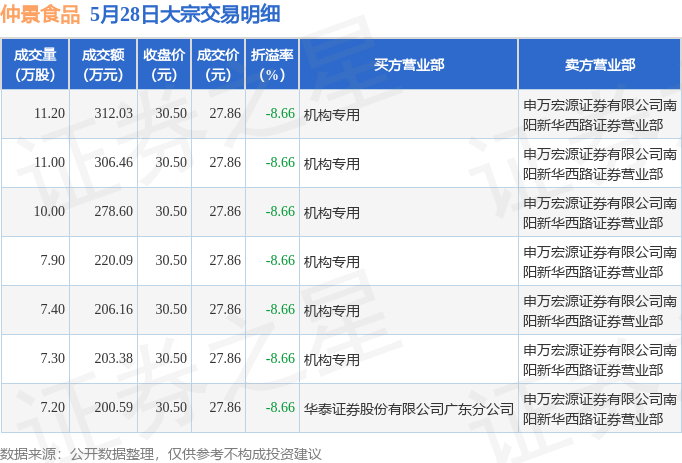Image resolution: width=682 pixels, height=463 pixels.
Task: Click 机构专用 in the 203.38 row
Action: (331, 360)
